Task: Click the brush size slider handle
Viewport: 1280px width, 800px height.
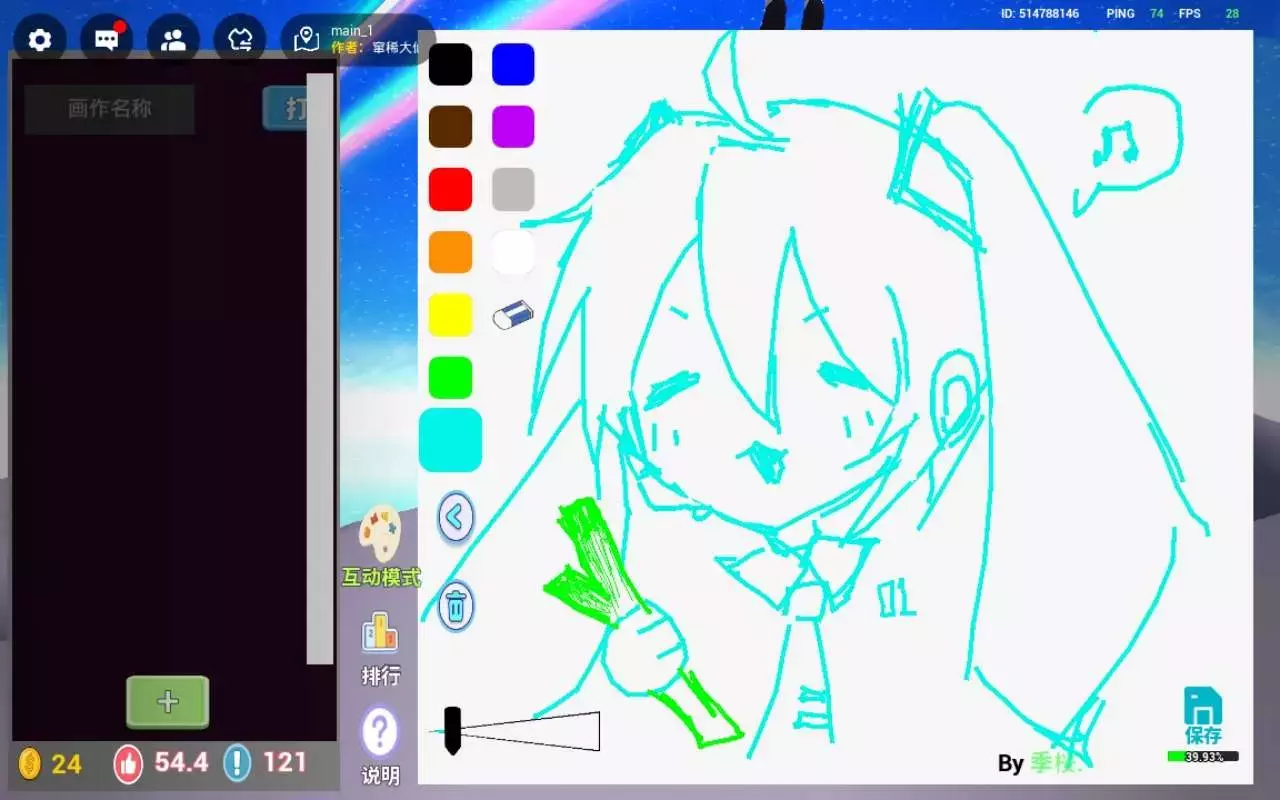Action: (x=452, y=731)
